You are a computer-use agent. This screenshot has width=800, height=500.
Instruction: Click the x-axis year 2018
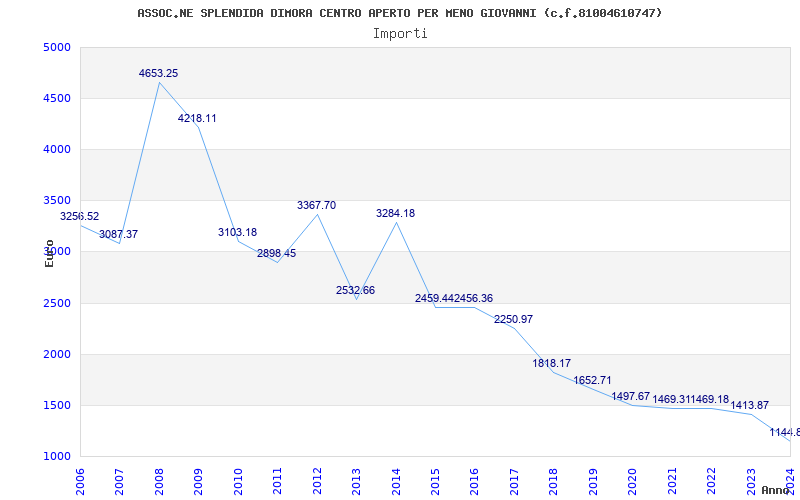pyautogui.click(x=554, y=482)
